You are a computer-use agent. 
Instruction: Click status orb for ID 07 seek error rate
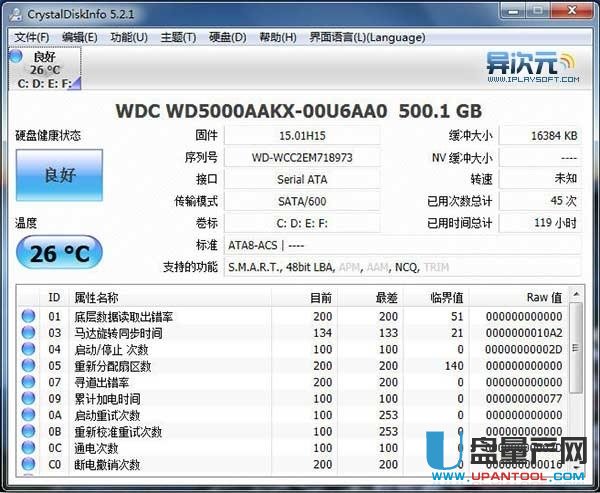28,382
